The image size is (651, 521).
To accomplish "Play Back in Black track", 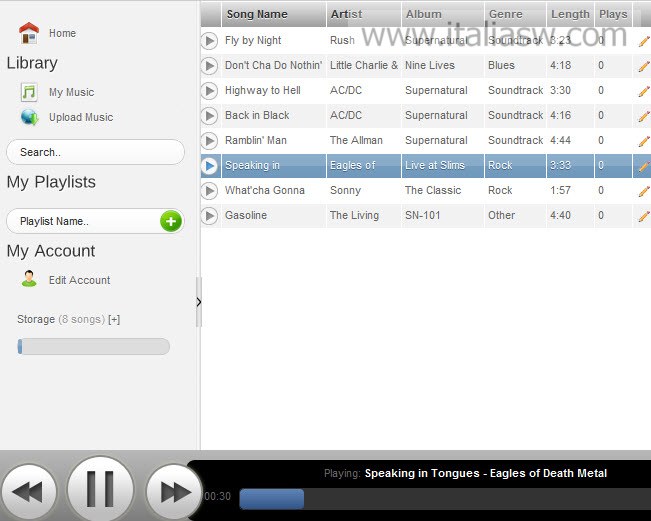I will 210,115.
